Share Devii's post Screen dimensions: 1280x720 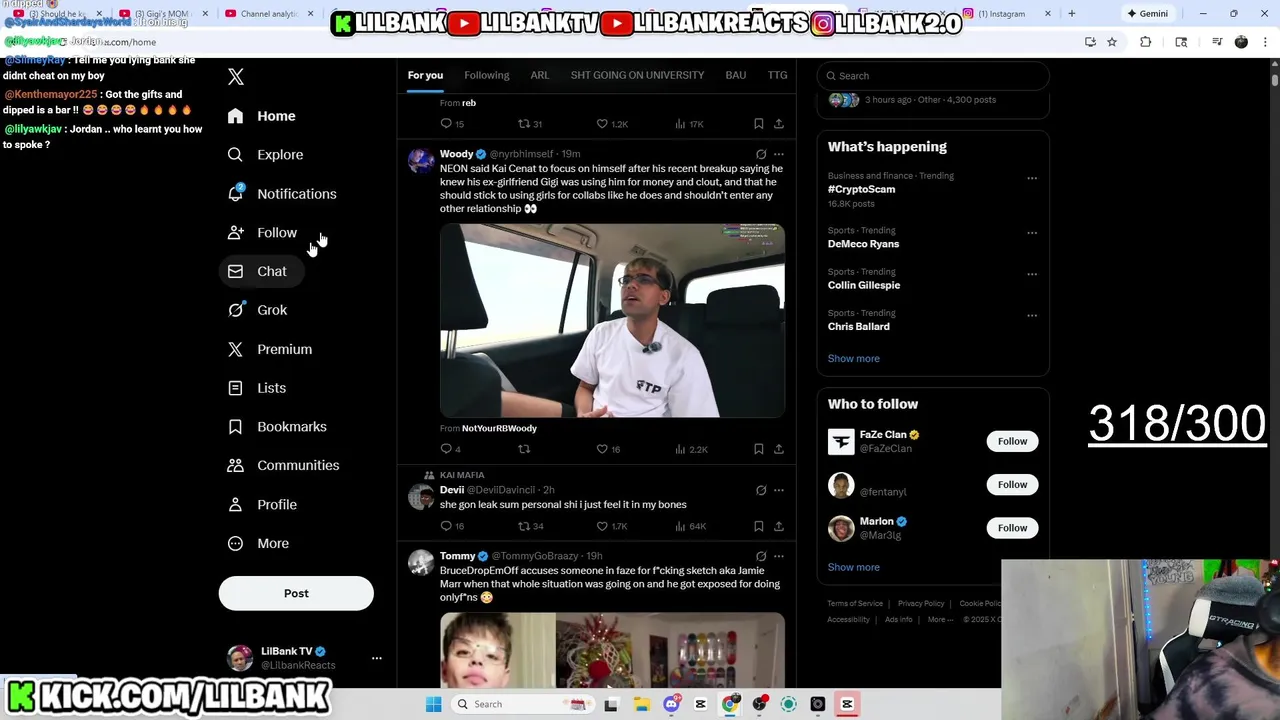tap(779, 526)
